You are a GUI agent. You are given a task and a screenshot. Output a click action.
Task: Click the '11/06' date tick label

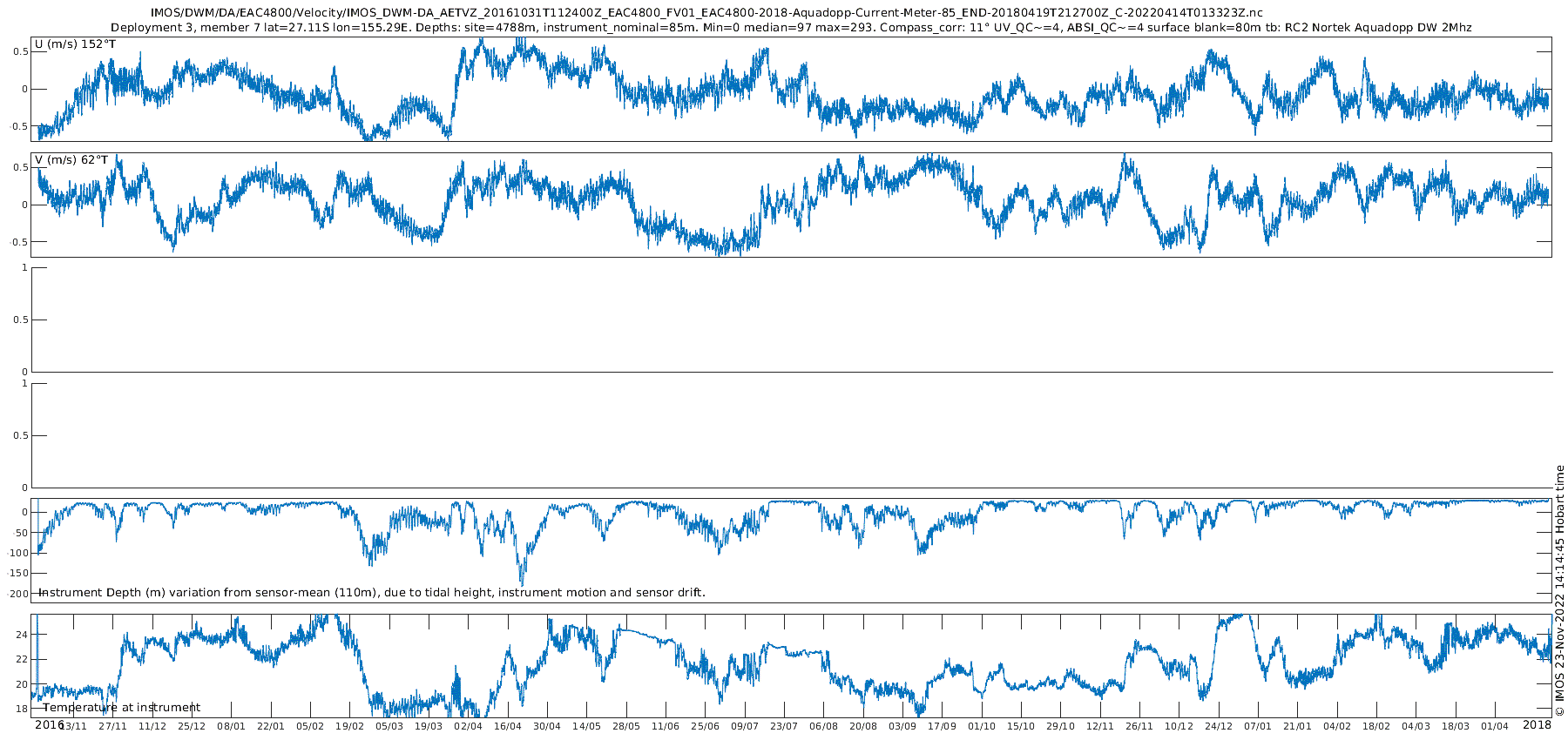[x=666, y=726]
